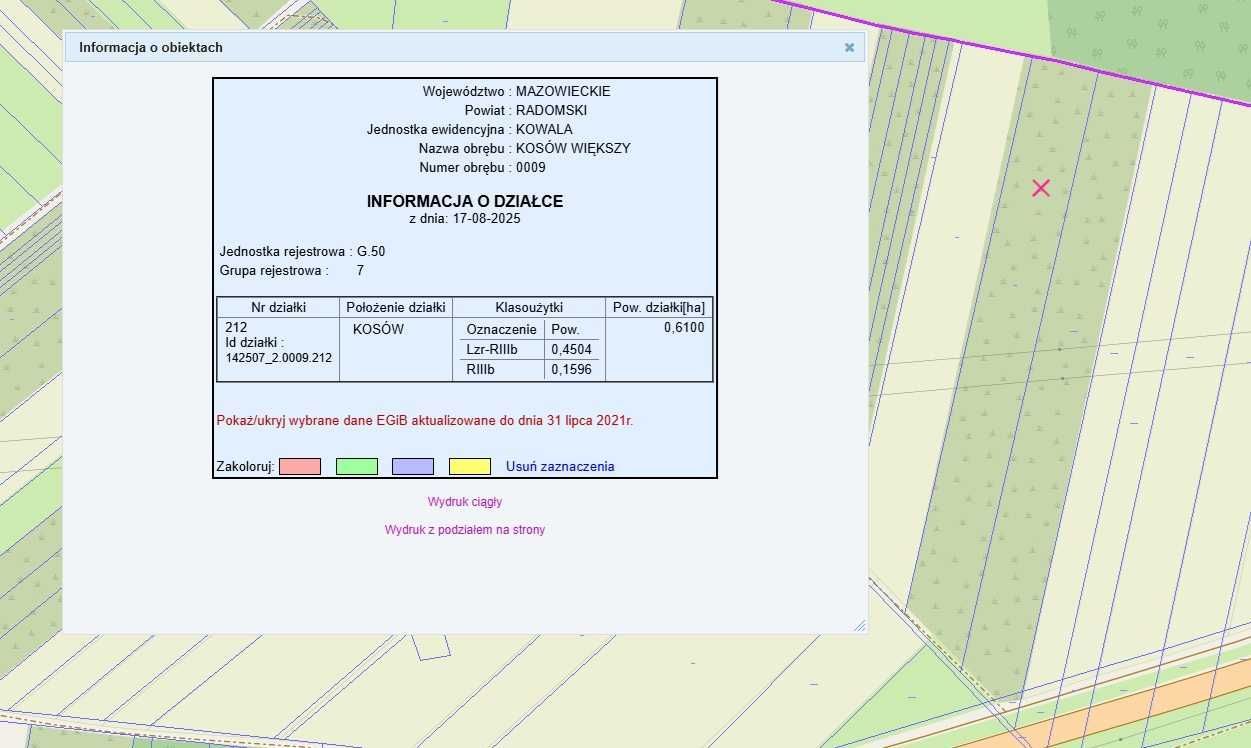Open Wydruk ciągły printout link
This screenshot has width=1251, height=748.
[x=465, y=502]
